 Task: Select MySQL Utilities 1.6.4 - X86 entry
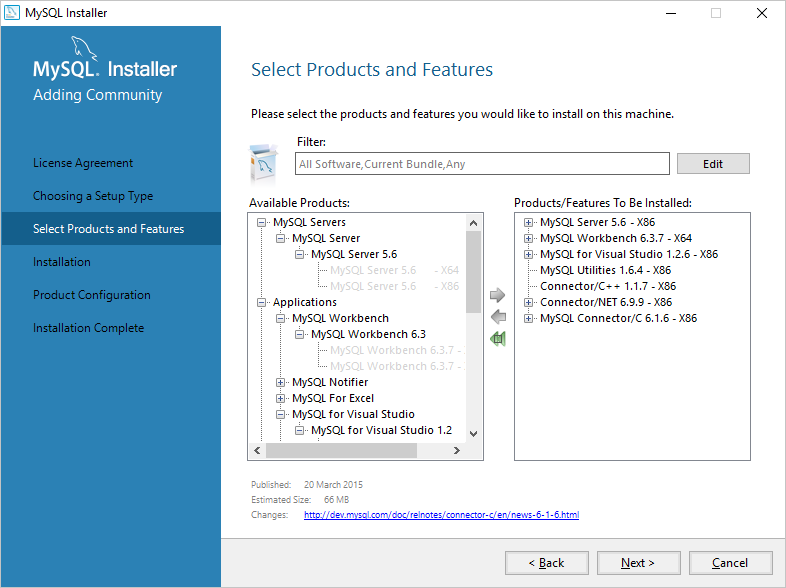coord(605,270)
